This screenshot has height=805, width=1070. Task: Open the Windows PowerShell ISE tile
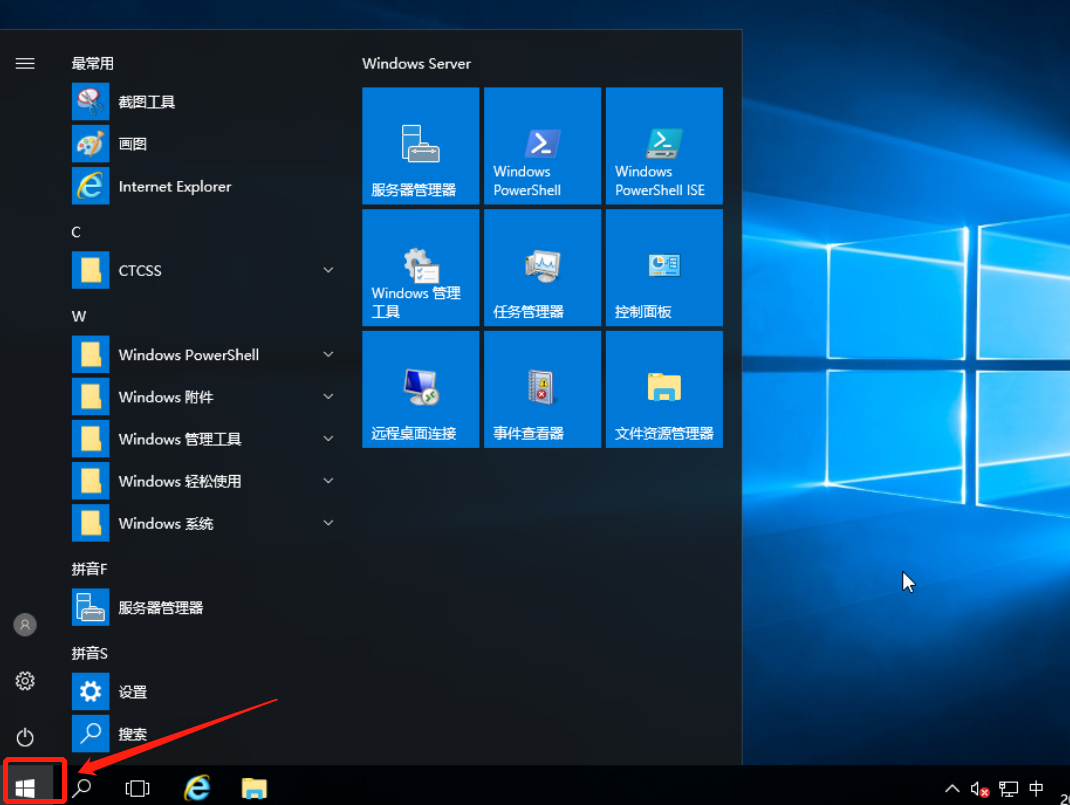coord(664,146)
